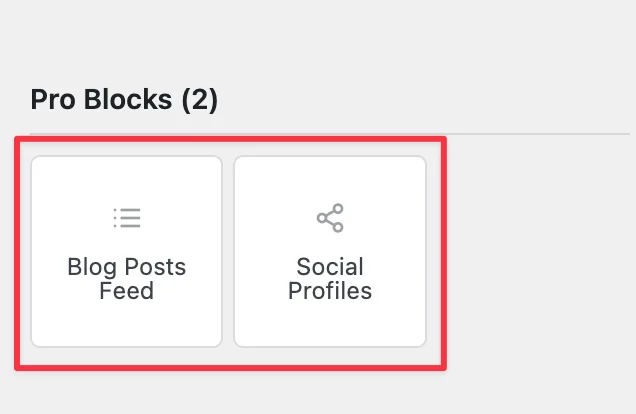Choose the bulleted-list feed icon
This screenshot has width=636, height=414.
pyautogui.click(x=127, y=218)
